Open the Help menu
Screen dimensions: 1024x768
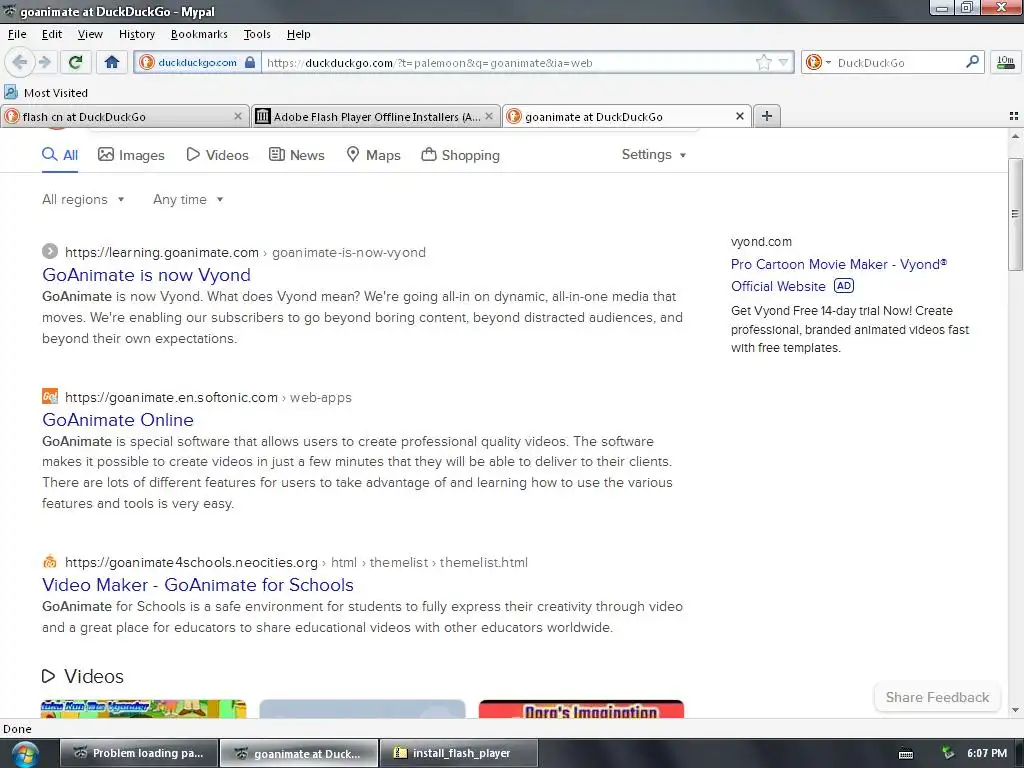298,34
